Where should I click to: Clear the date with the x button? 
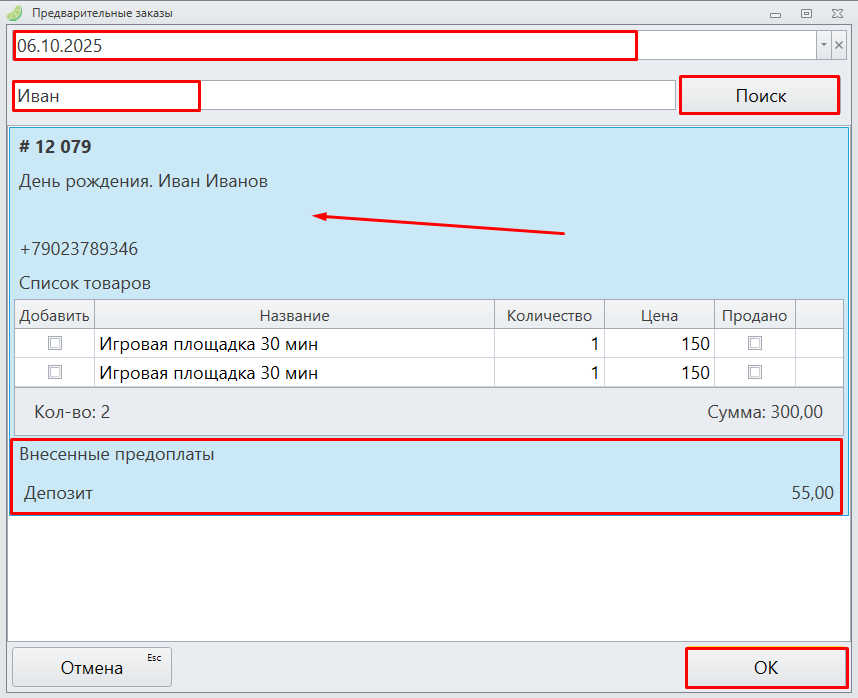pyautogui.click(x=839, y=45)
